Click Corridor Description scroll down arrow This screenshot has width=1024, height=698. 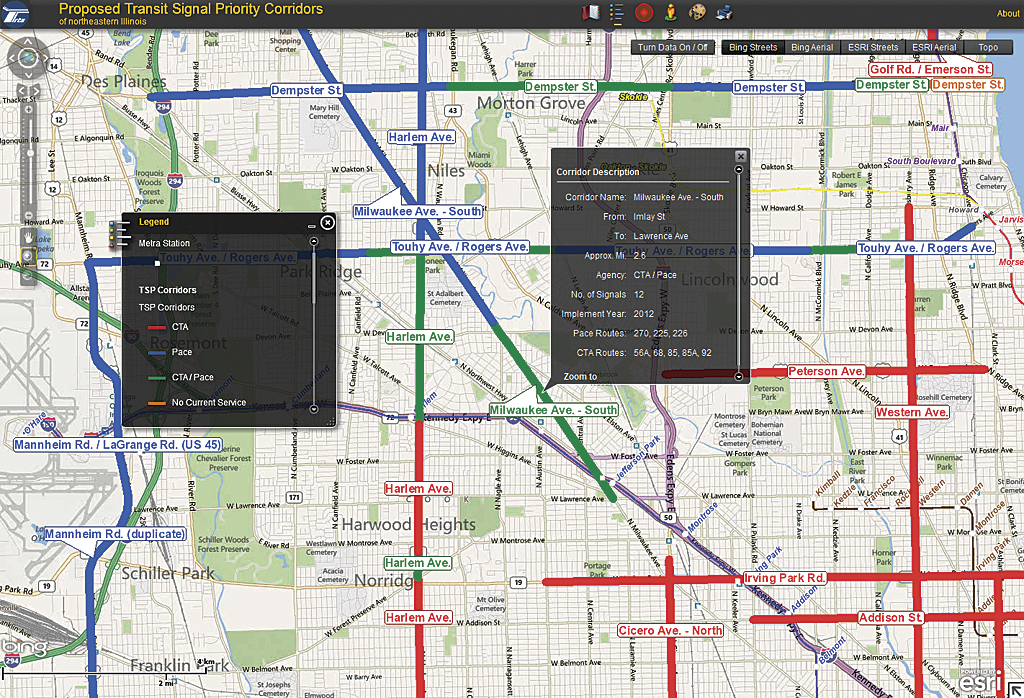[739, 376]
